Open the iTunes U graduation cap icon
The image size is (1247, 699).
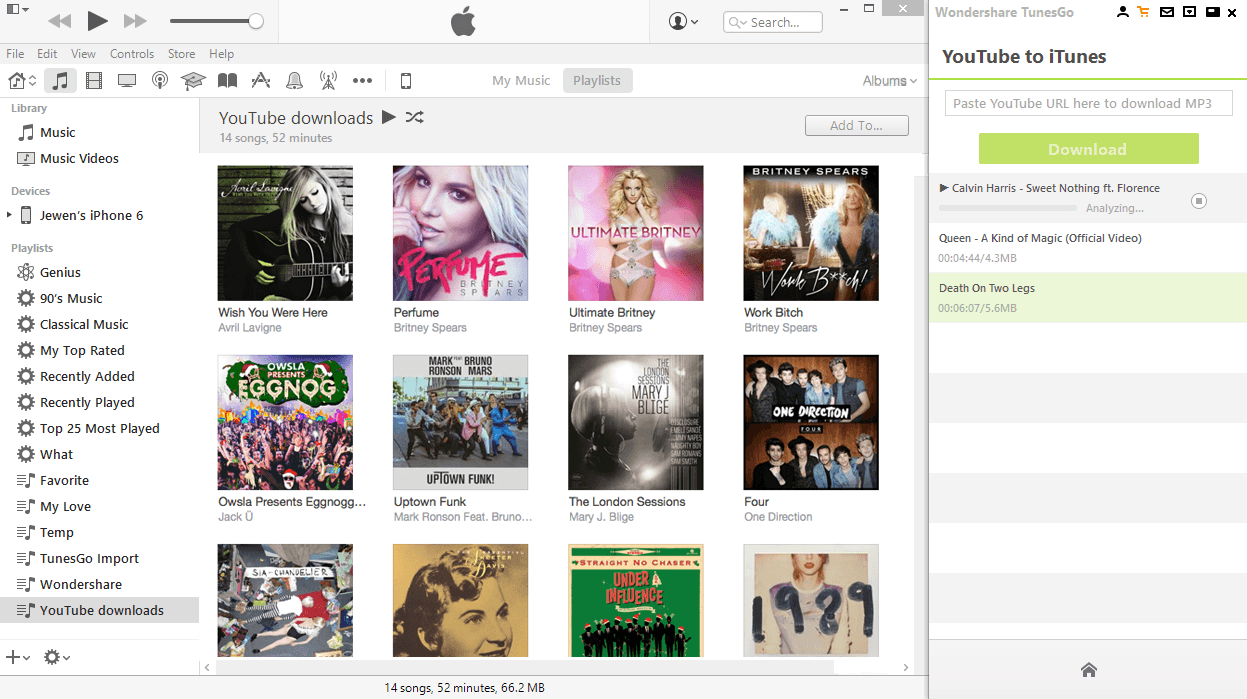(x=193, y=81)
